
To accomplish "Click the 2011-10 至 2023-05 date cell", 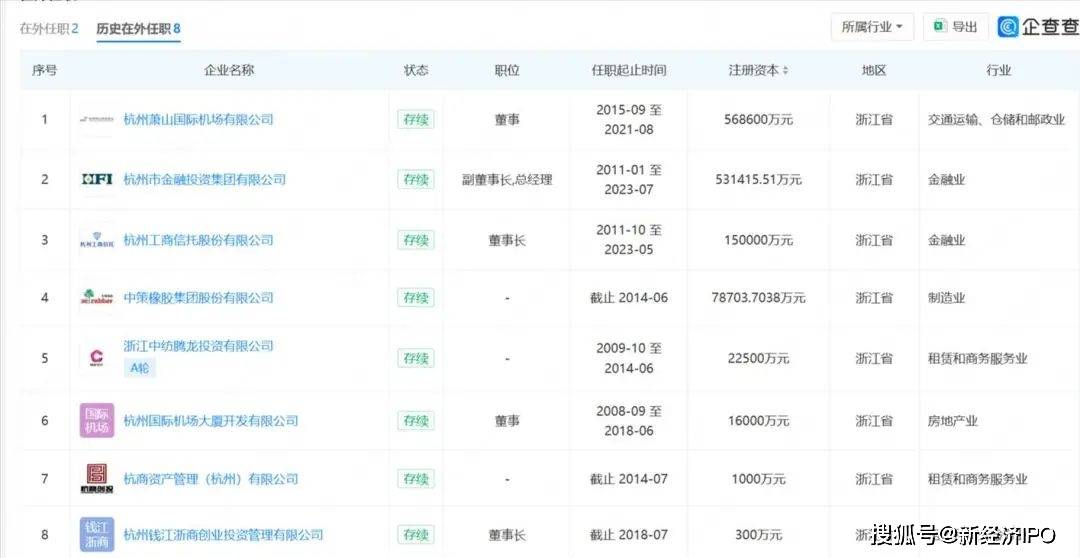I will click(629, 240).
